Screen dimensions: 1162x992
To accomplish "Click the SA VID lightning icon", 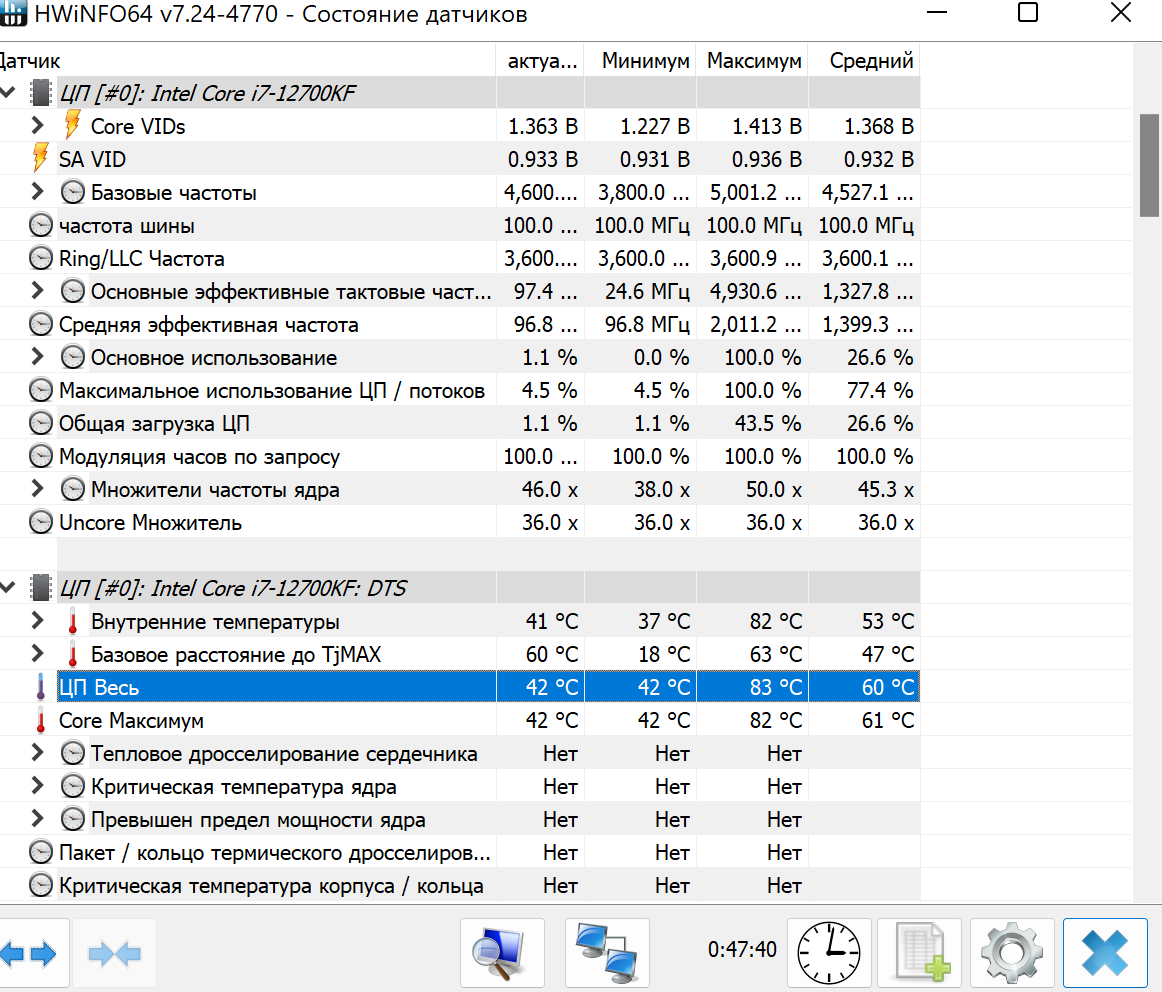I will point(41,159).
